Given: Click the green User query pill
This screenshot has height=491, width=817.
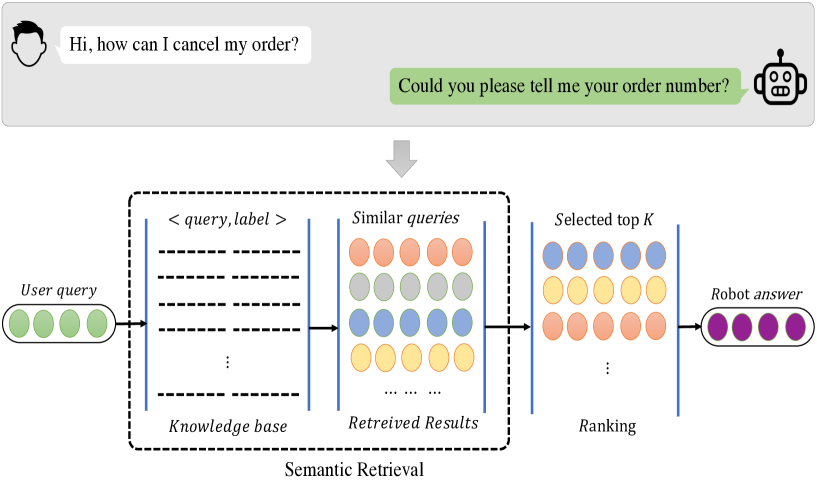Looking at the screenshot, I should (57, 325).
